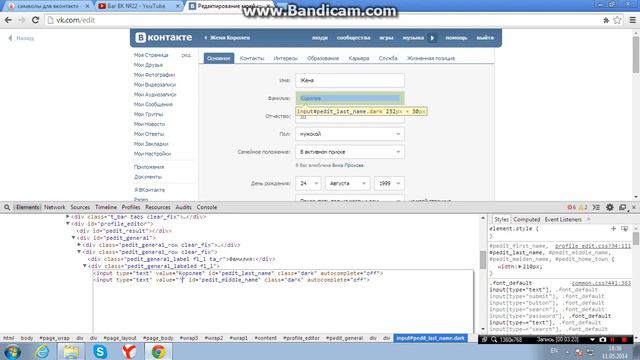Reload the vk.com/edit page
This screenshot has height=360, width=640.
point(36,20)
